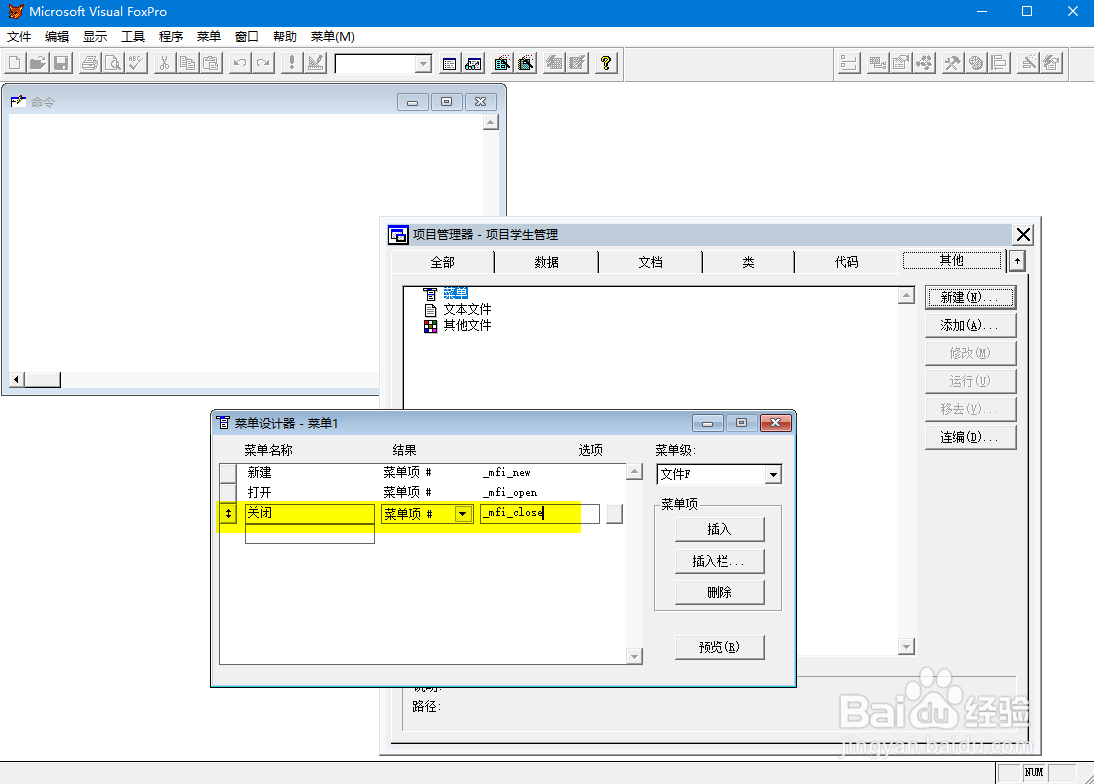The height and width of the screenshot is (784, 1094).
Task: Launch the Report wizard icon
Action: 525,63
